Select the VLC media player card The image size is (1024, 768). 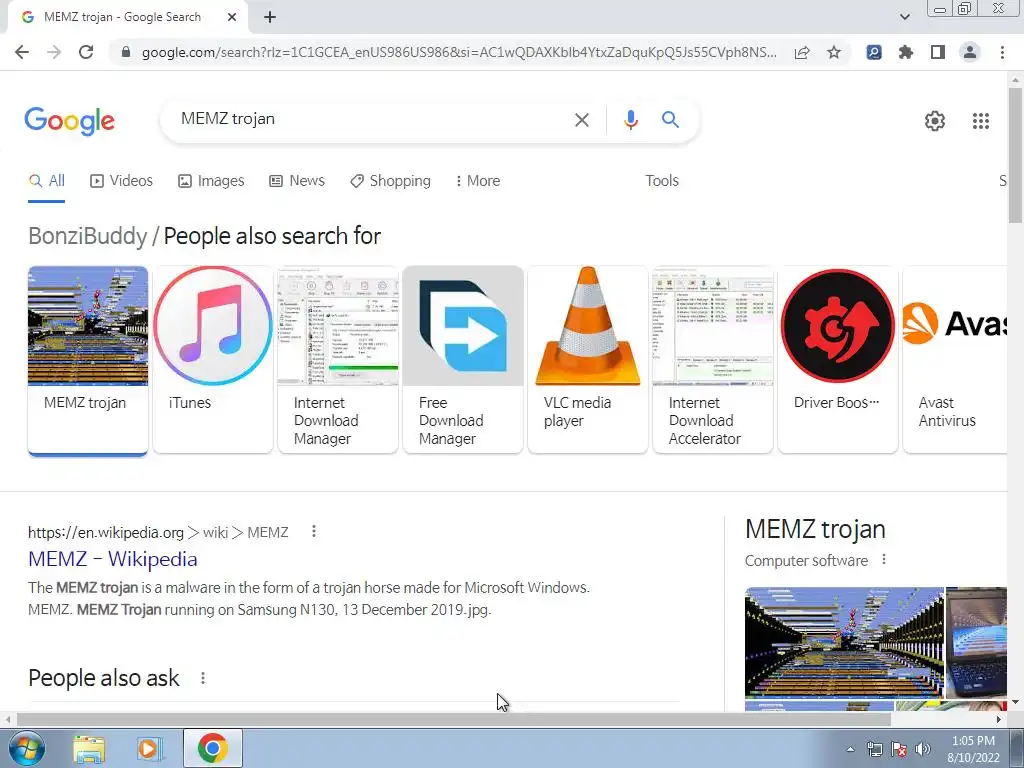588,359
